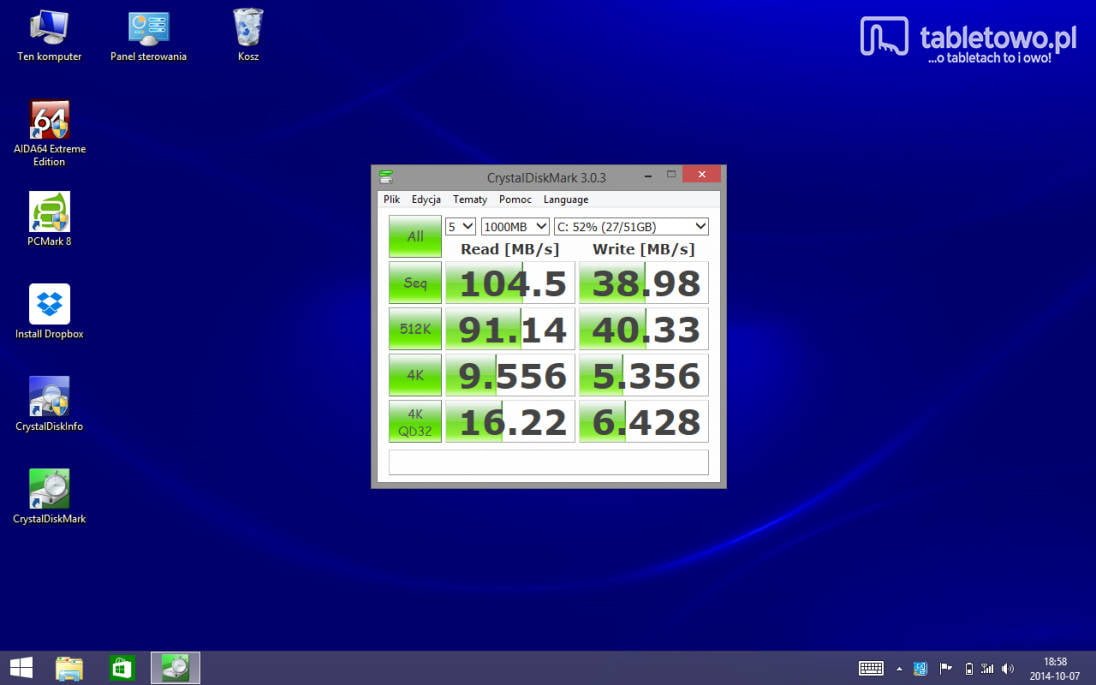Open the Windows Start button
This screenshot has width=1096, height=685.
point(21,668)
